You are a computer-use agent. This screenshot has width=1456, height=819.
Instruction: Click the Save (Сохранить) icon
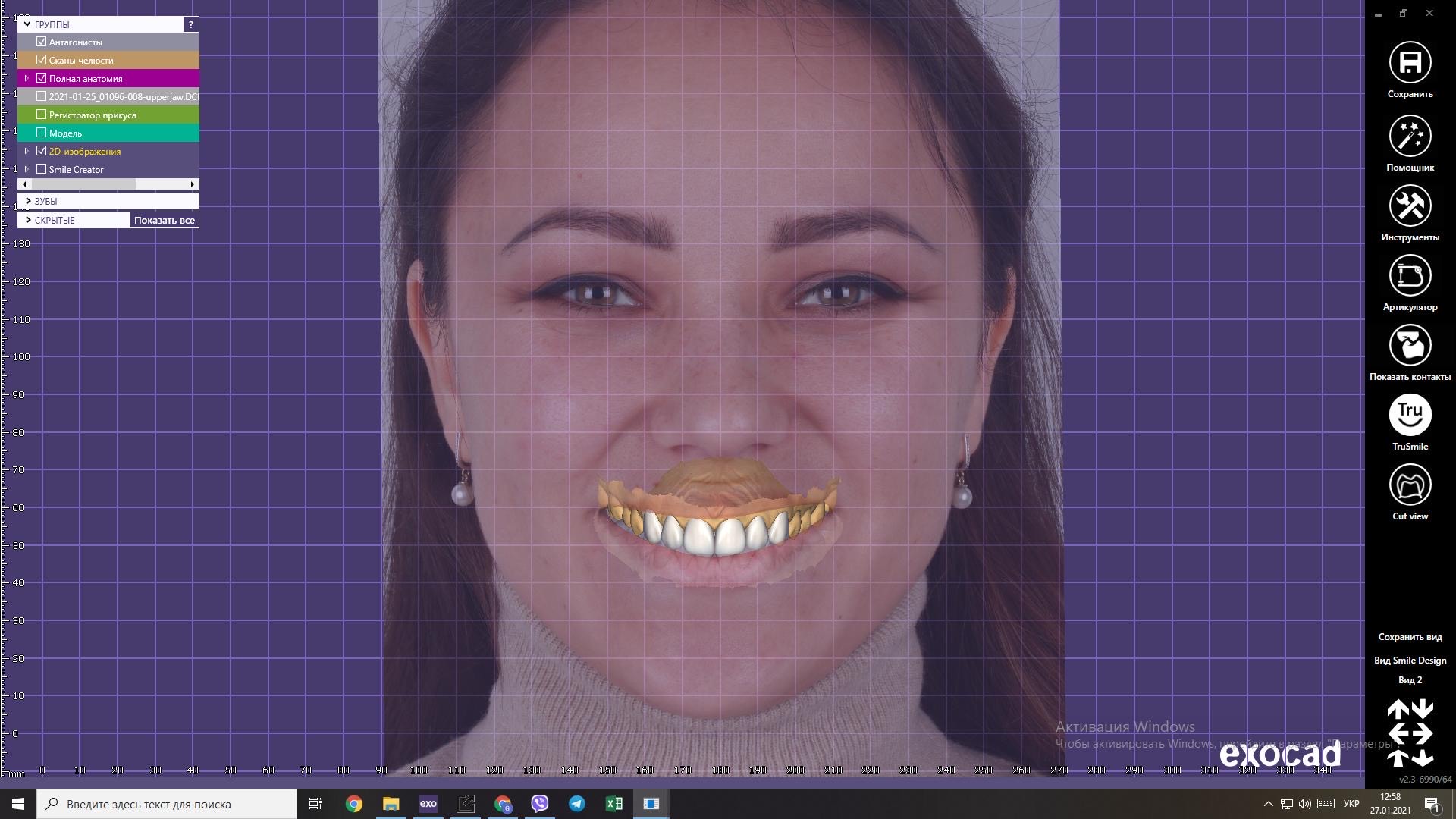click(x=1410, y=63)
